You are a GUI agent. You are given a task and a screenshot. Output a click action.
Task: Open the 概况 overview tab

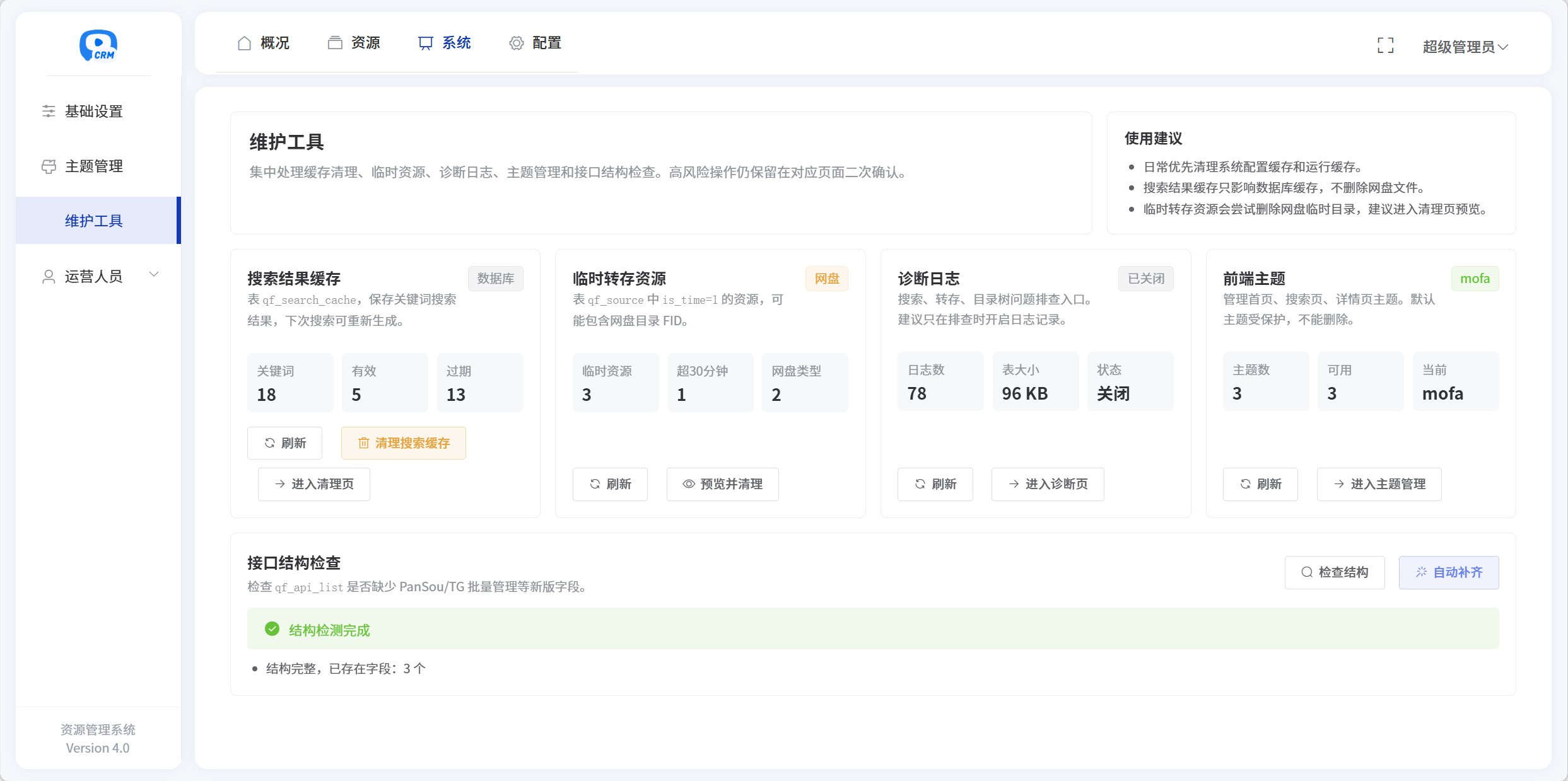coord(264,43)
